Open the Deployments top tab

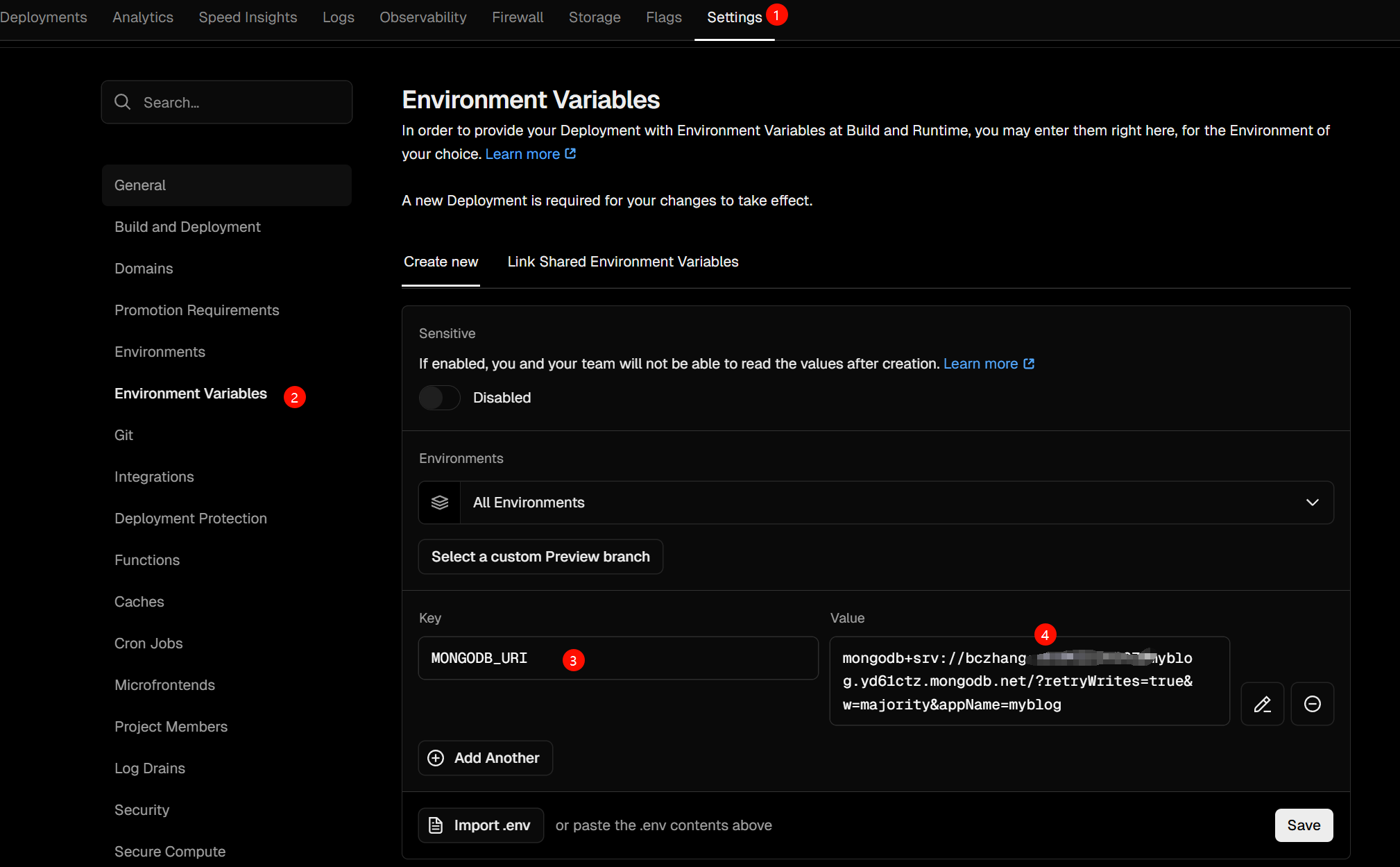(x=43, y=17)
